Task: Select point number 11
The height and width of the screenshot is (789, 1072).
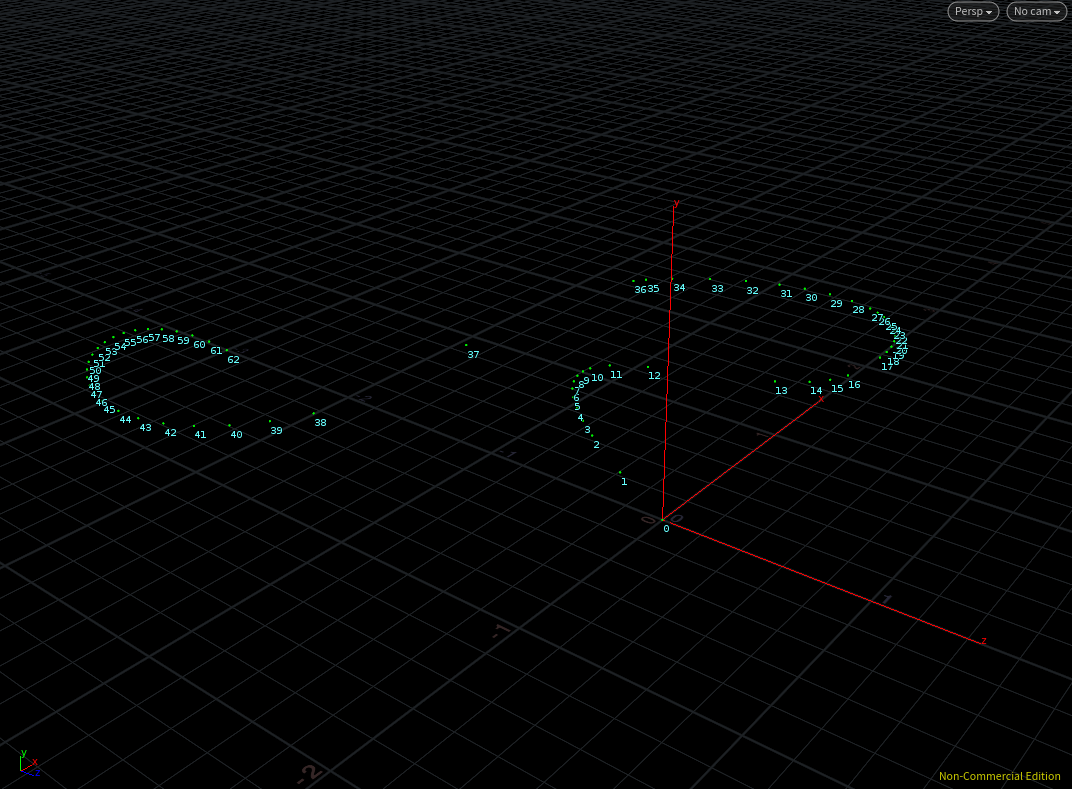Action: [x=616, y=374]
